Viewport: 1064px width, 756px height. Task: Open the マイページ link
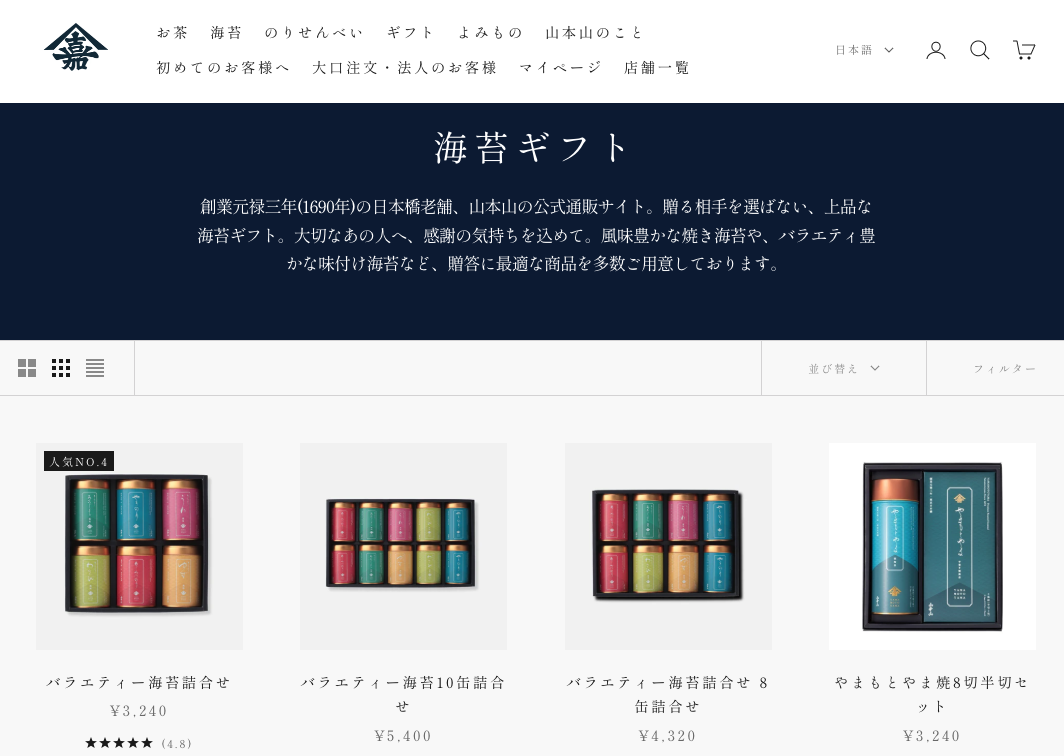click(x=560, y=67)
